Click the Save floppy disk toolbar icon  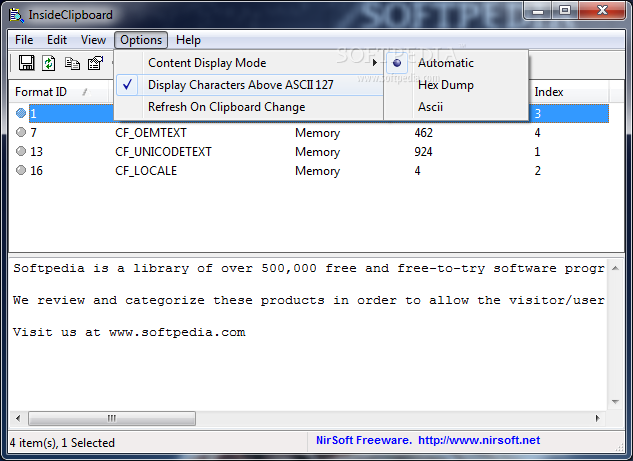pyautogui.click(x=27, y=63)
